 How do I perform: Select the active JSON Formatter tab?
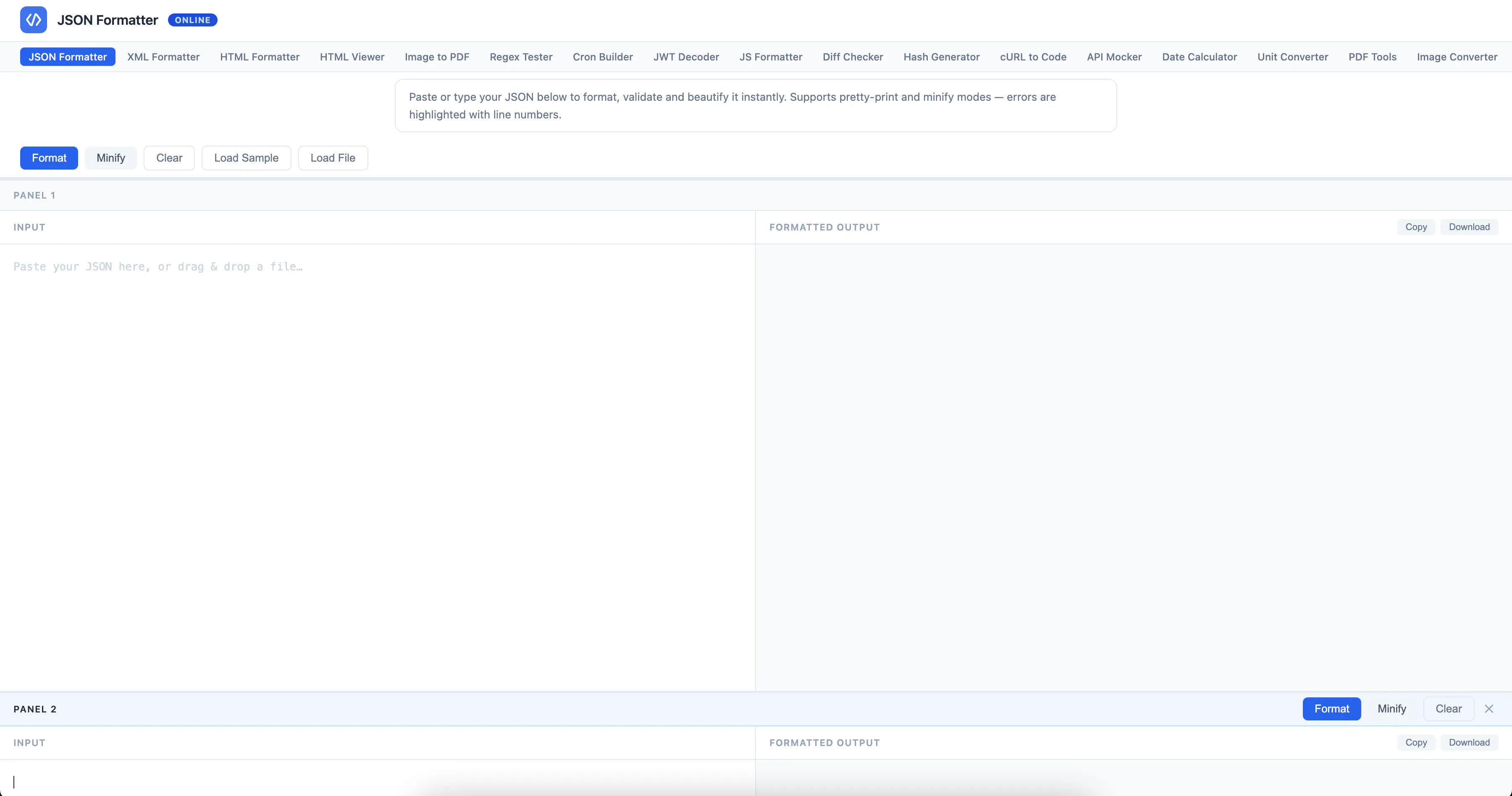[68, 57]
